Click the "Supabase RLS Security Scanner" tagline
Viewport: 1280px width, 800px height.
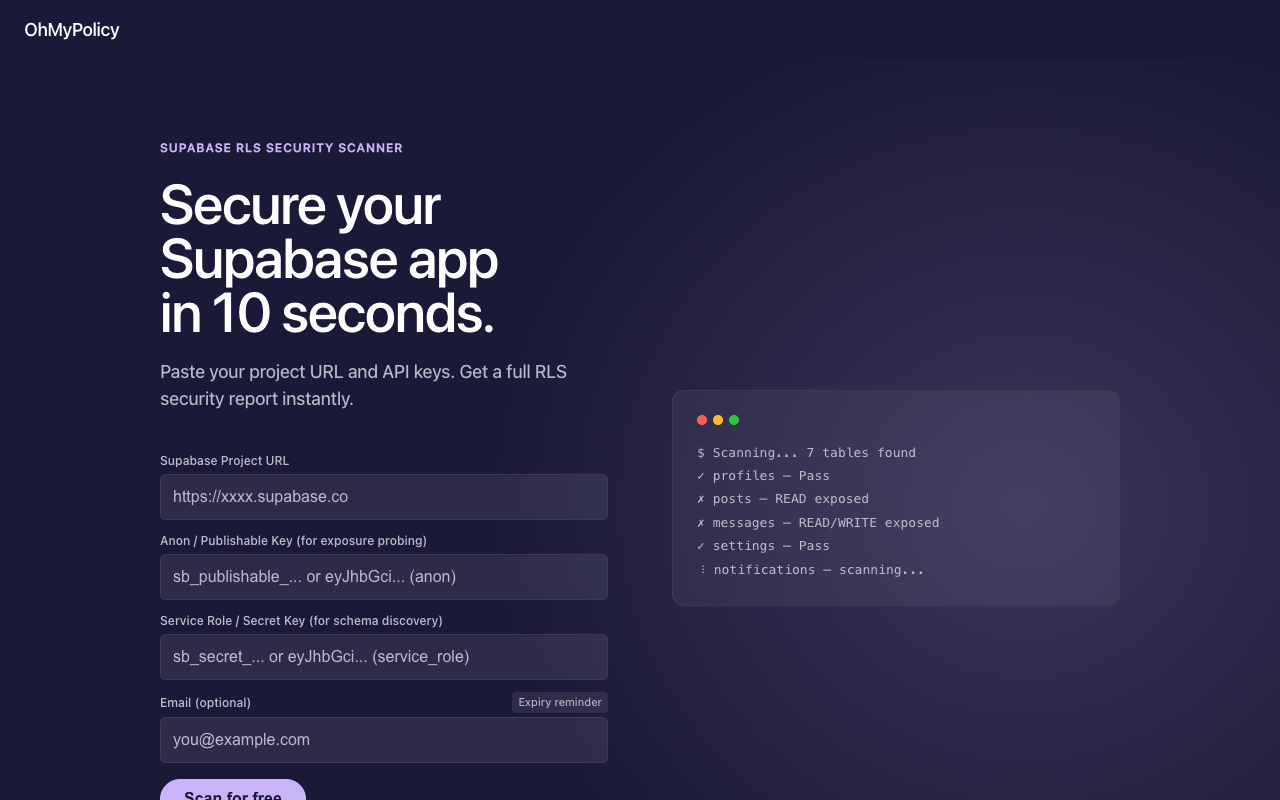click(x=281, y=148)
